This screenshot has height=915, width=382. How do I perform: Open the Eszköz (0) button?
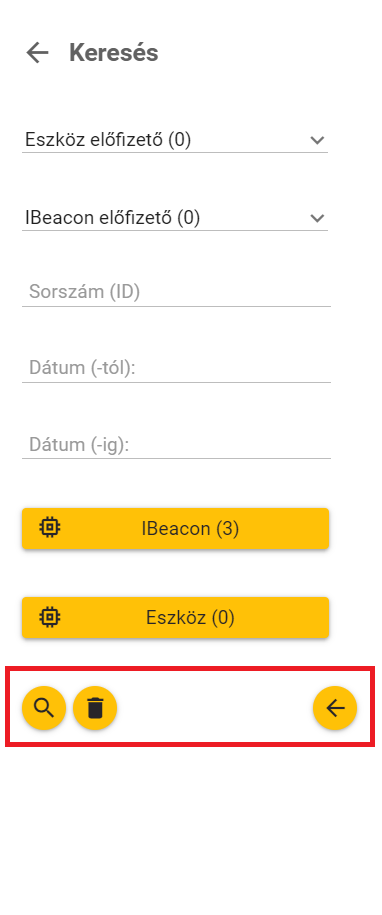click(176, 617)
